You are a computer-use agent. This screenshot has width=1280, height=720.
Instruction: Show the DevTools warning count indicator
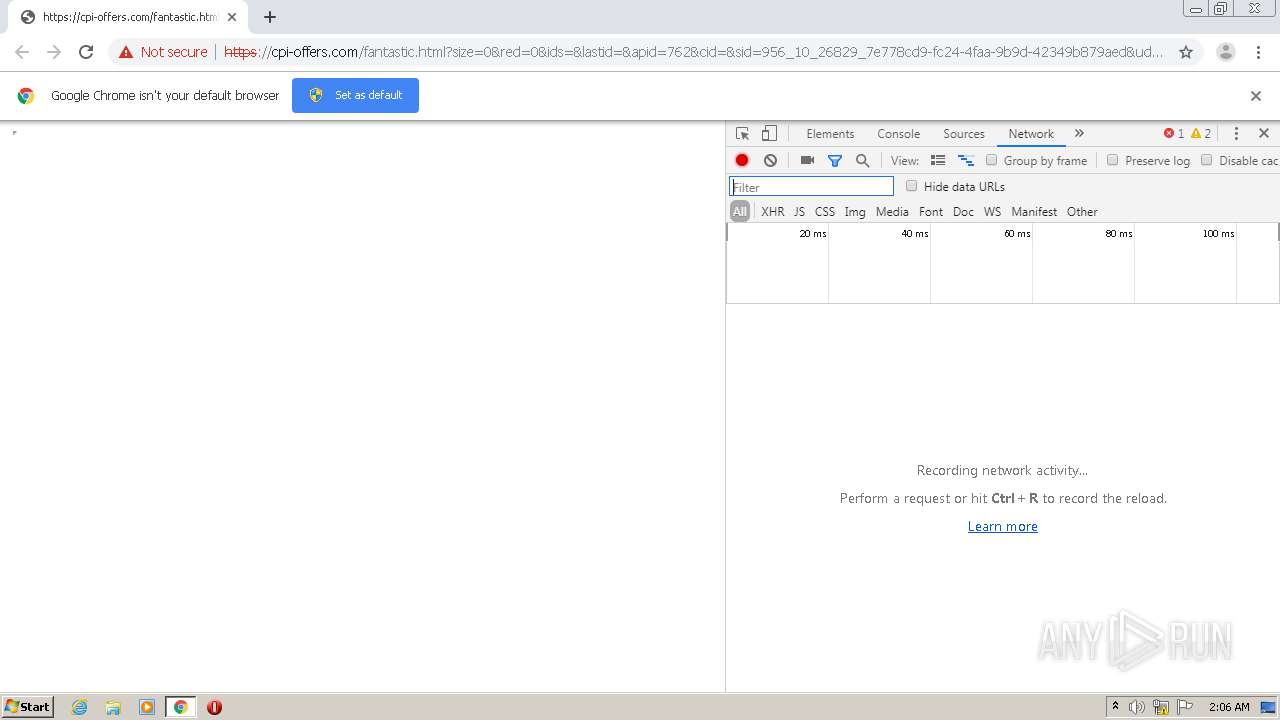pyautogui.click(x=1201, y=134)
